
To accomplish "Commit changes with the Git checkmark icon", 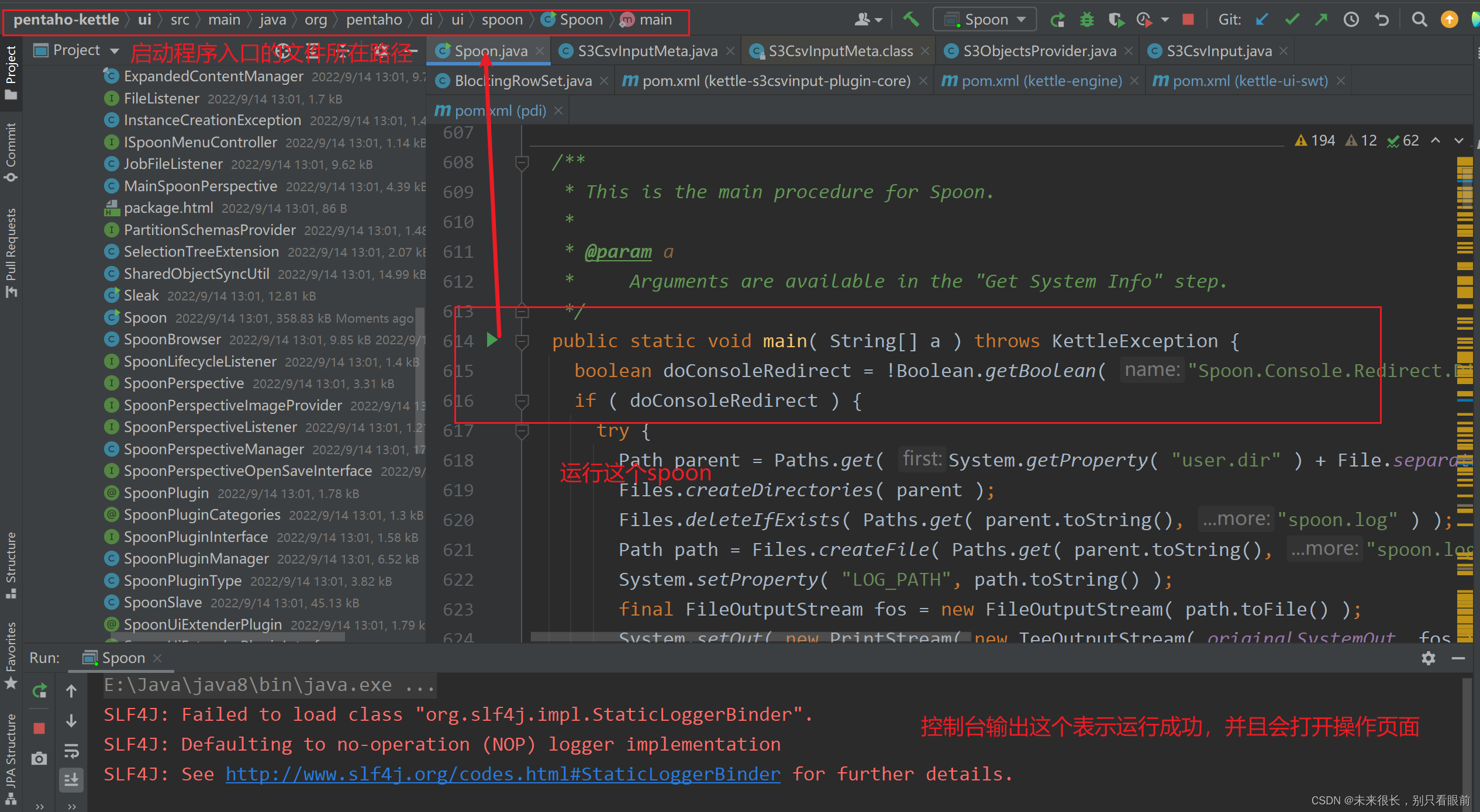I will 1292,19.
